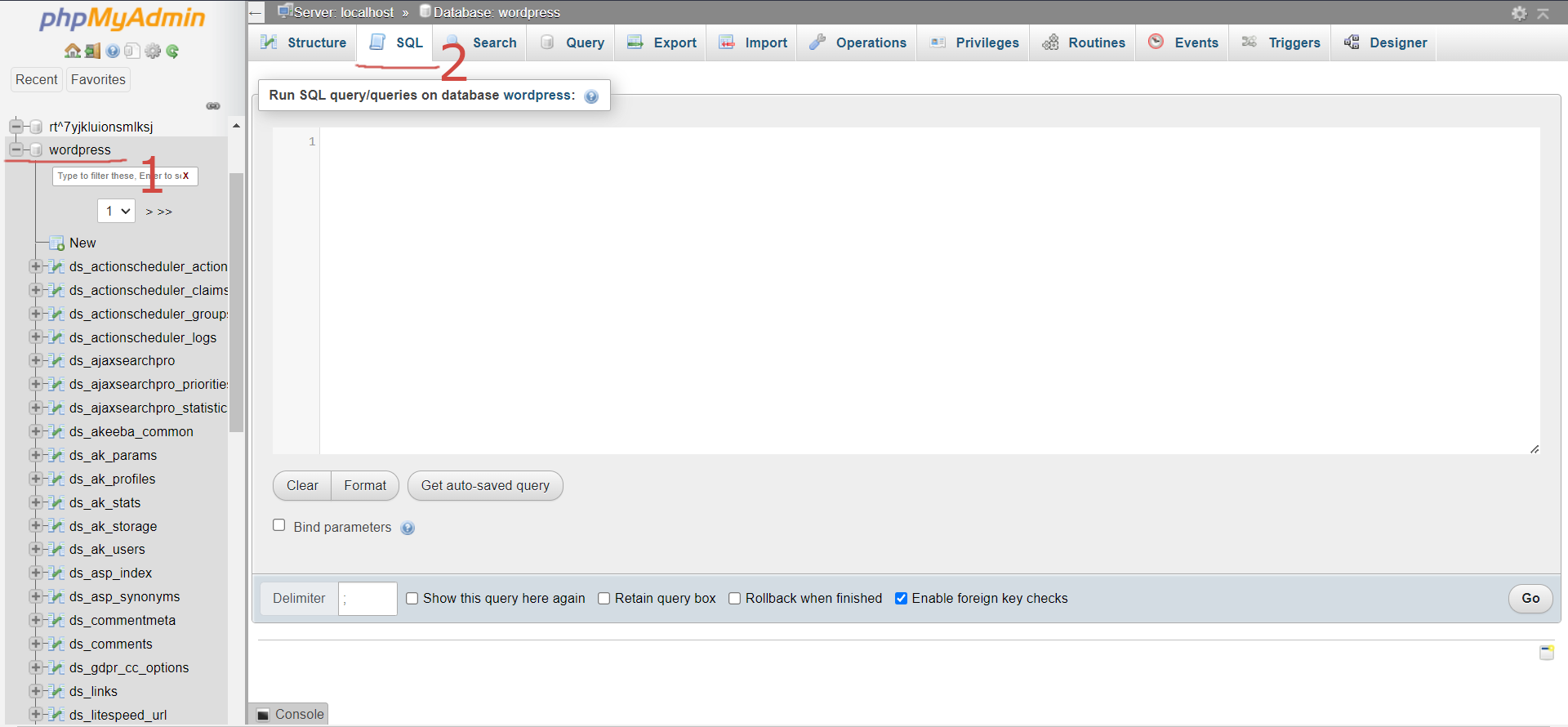Open the Triggers tab
Image resolution: width=1568 pixels, height=727 pixels.
(x=1281, y=42)
